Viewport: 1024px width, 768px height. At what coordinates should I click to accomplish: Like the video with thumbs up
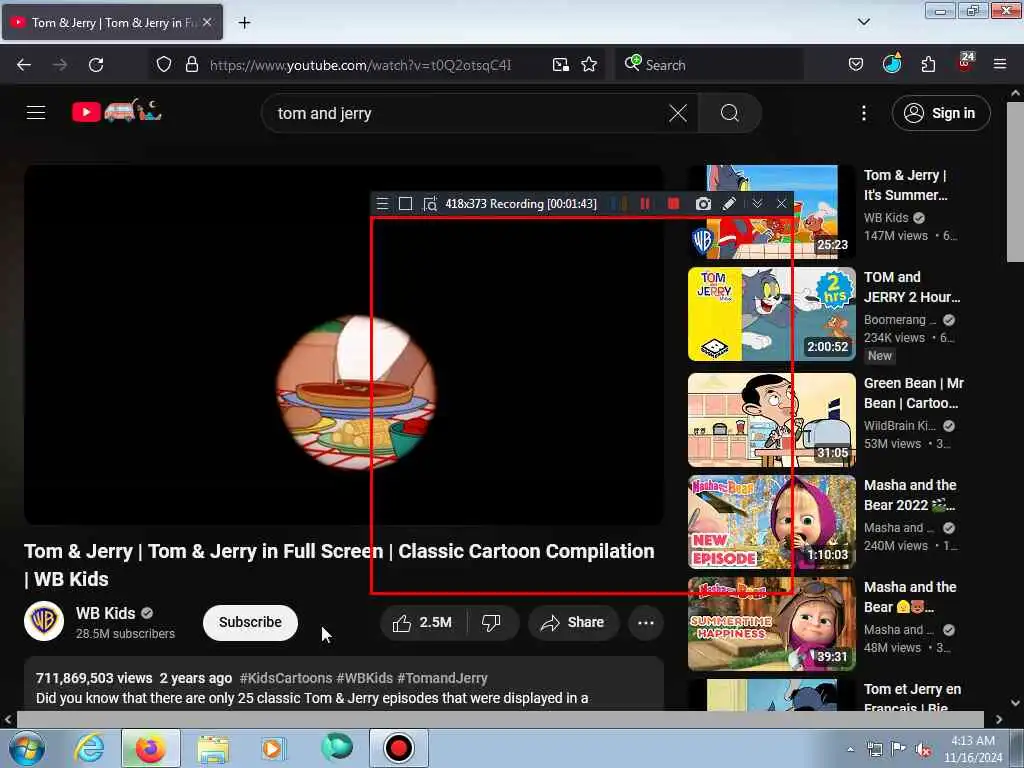pos(423,622)
